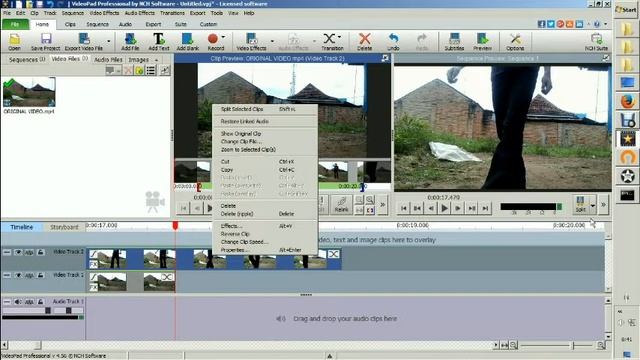Play the sequence preview
Image resolution: width=640 pixels, height=360 pixels.
pyautogui.click(x=444, y=209)
